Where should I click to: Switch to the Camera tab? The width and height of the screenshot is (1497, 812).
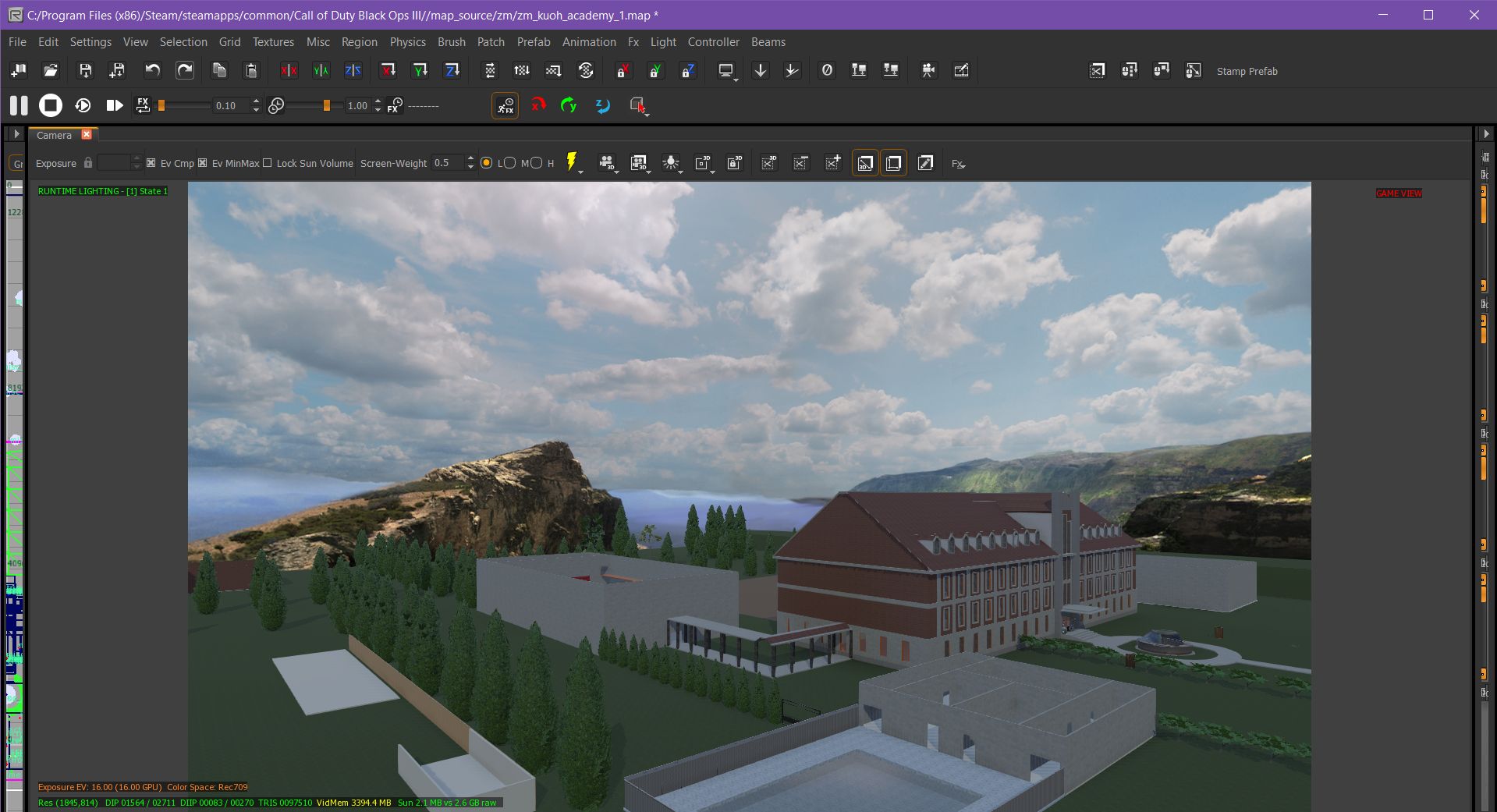click(x=53, y=135)
